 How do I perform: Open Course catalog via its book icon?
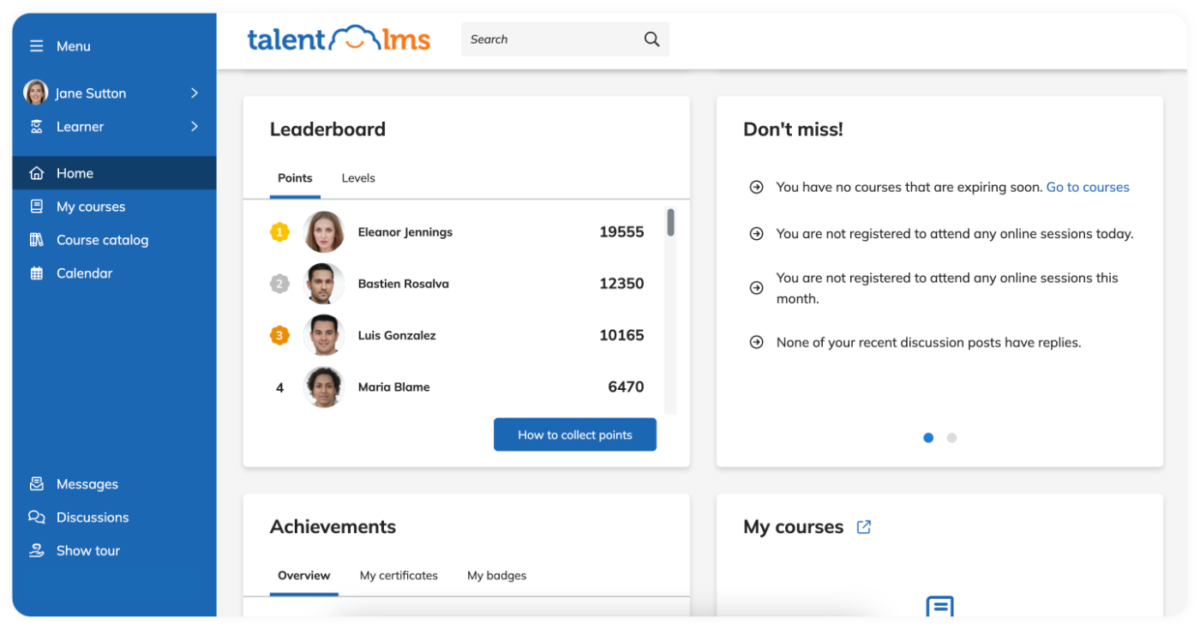35,239
